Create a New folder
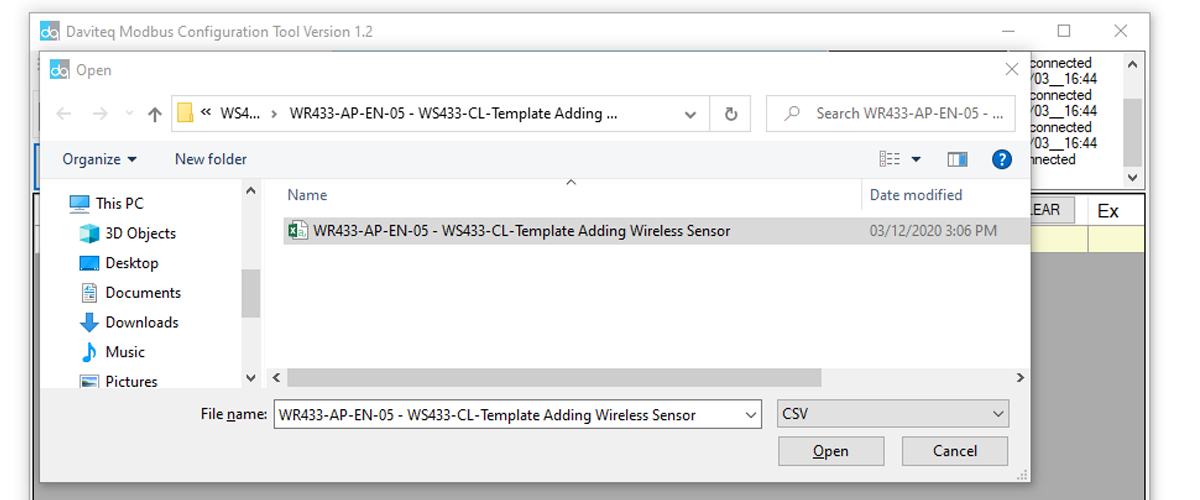The image size is (1200, 500). tap(210, 159)
